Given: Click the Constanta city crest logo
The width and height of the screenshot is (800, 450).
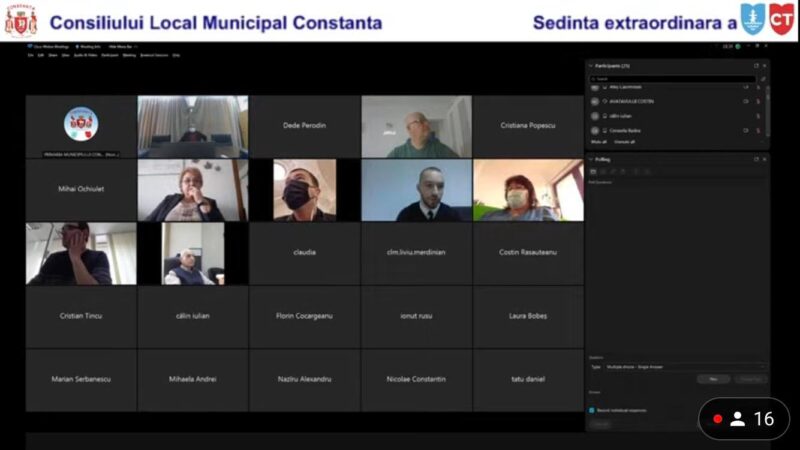Looking at the screenshot, I should click(21, 20).
